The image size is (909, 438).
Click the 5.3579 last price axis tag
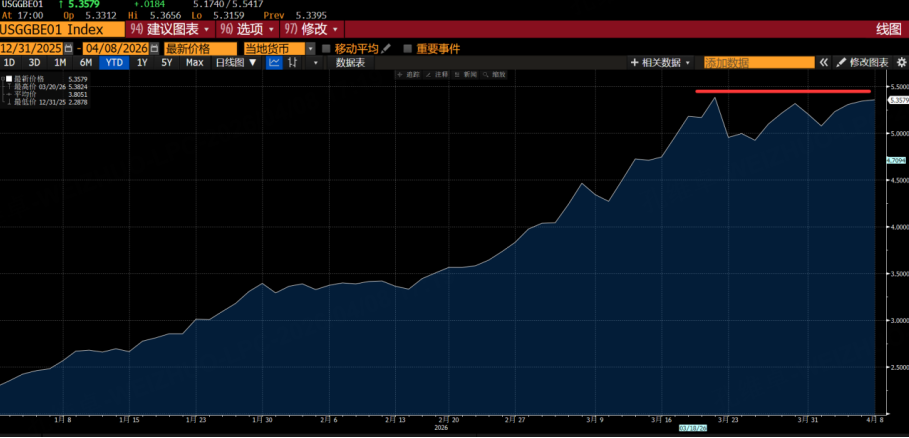click(897, 100)
